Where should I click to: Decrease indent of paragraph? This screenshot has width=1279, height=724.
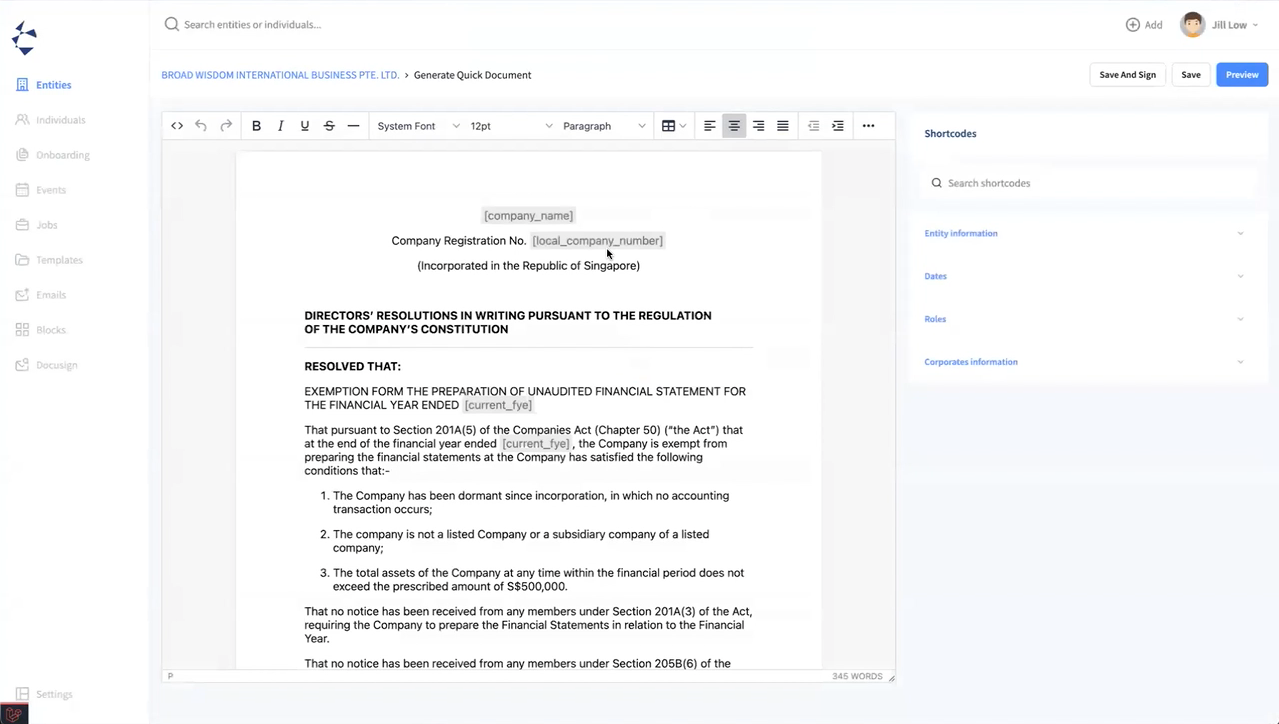tap(813, 126)
